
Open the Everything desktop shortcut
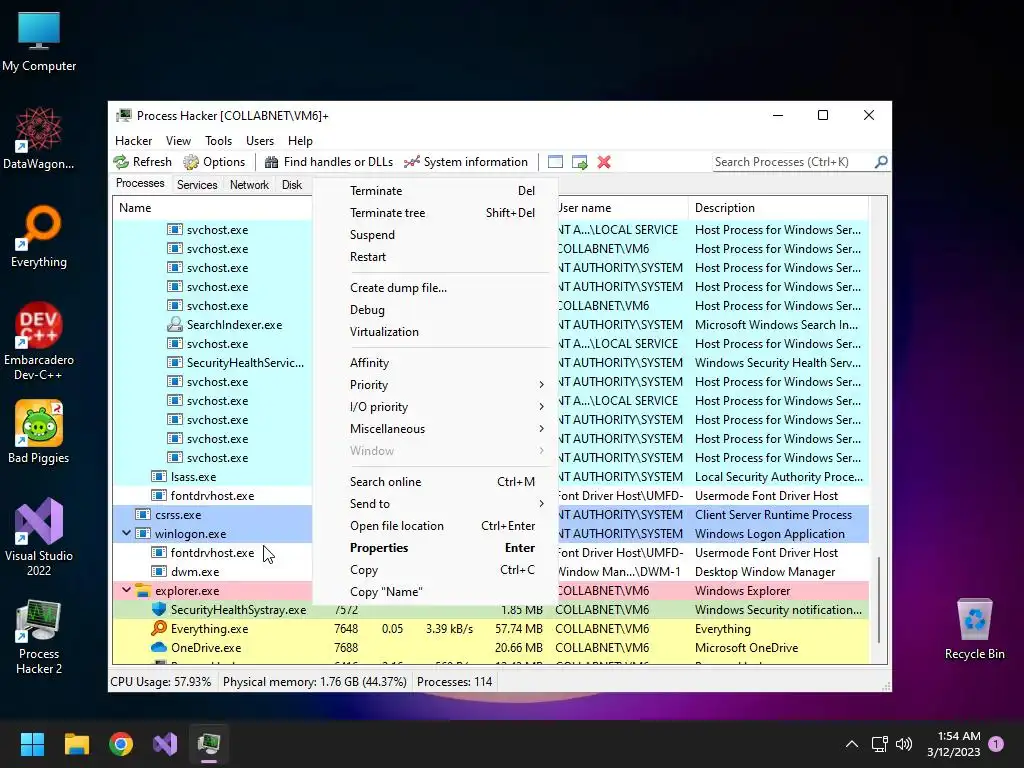(39, 237)
